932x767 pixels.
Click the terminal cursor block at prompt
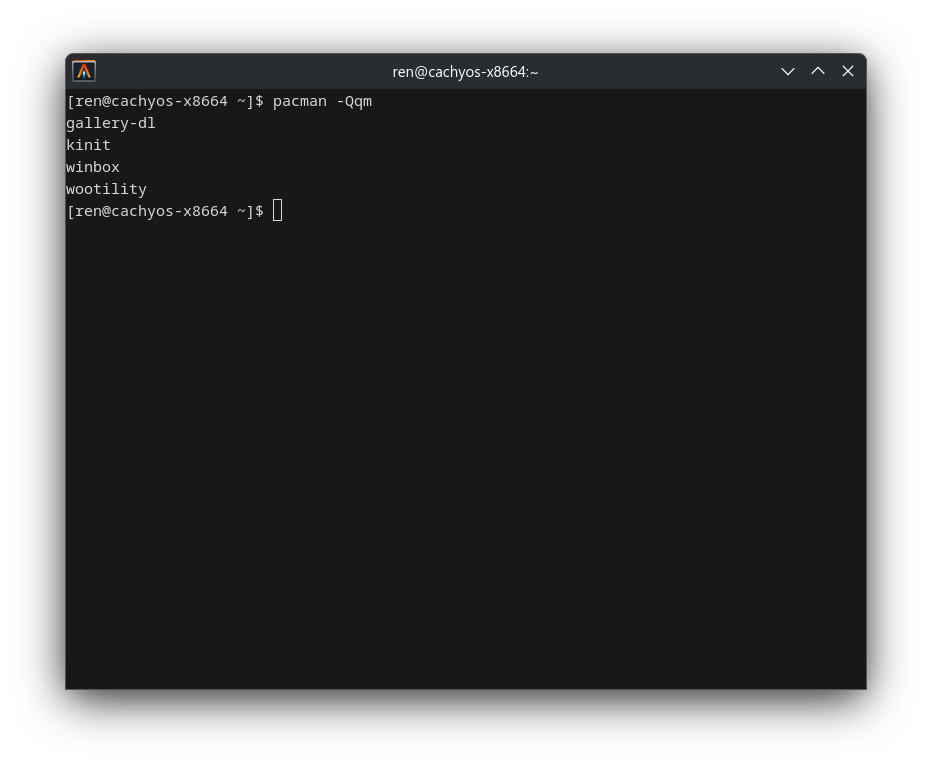278,210
